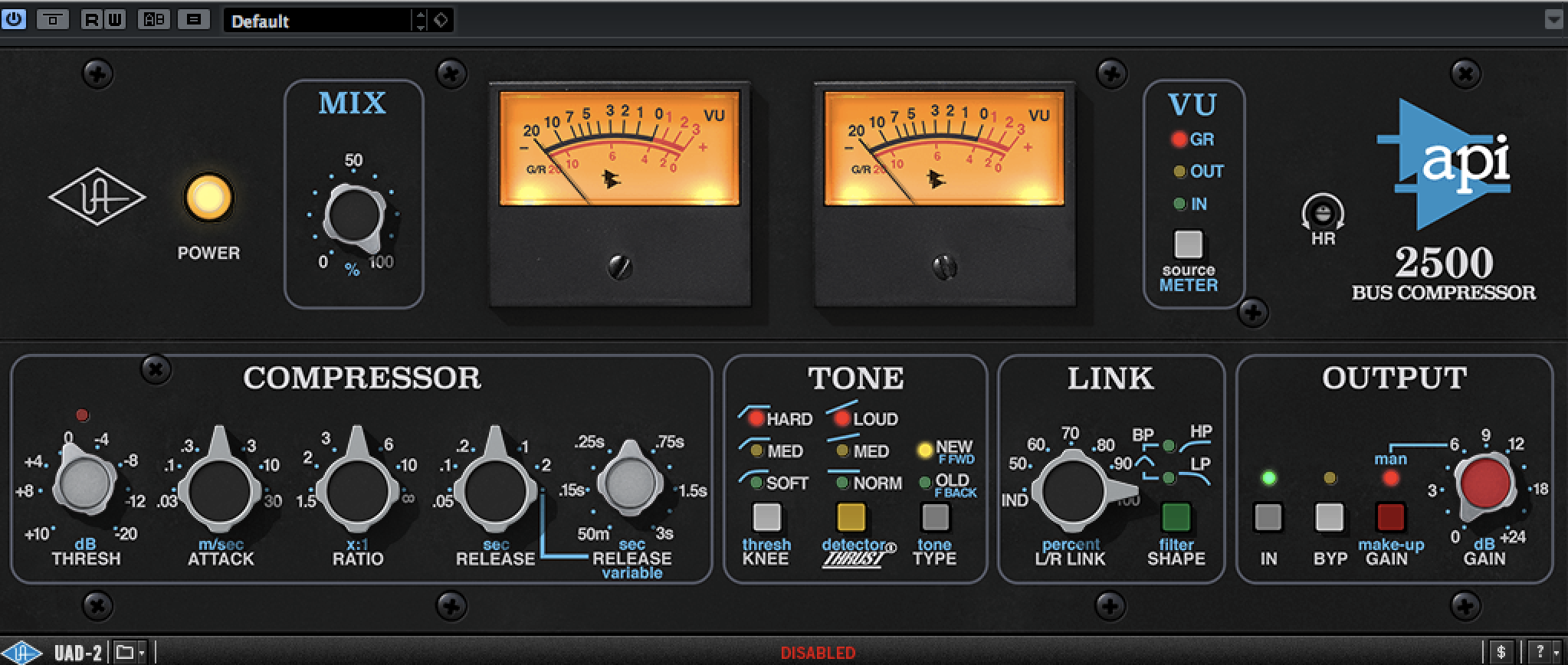Image resolution: width=1568 pixels, height=665 pixels.
Task: Click the Write automation W button
Action: [x=114, y=19]
